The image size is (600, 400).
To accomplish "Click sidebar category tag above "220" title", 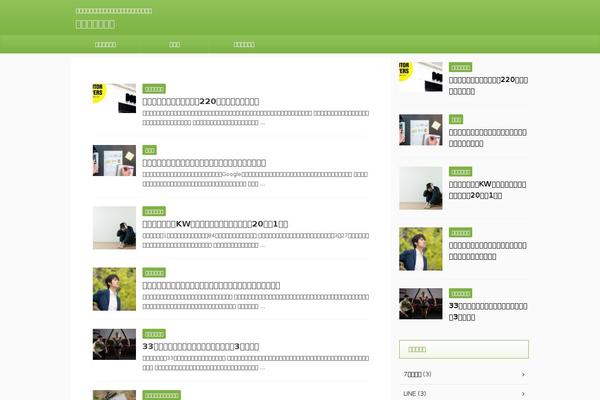I will (x=460, y=67).
